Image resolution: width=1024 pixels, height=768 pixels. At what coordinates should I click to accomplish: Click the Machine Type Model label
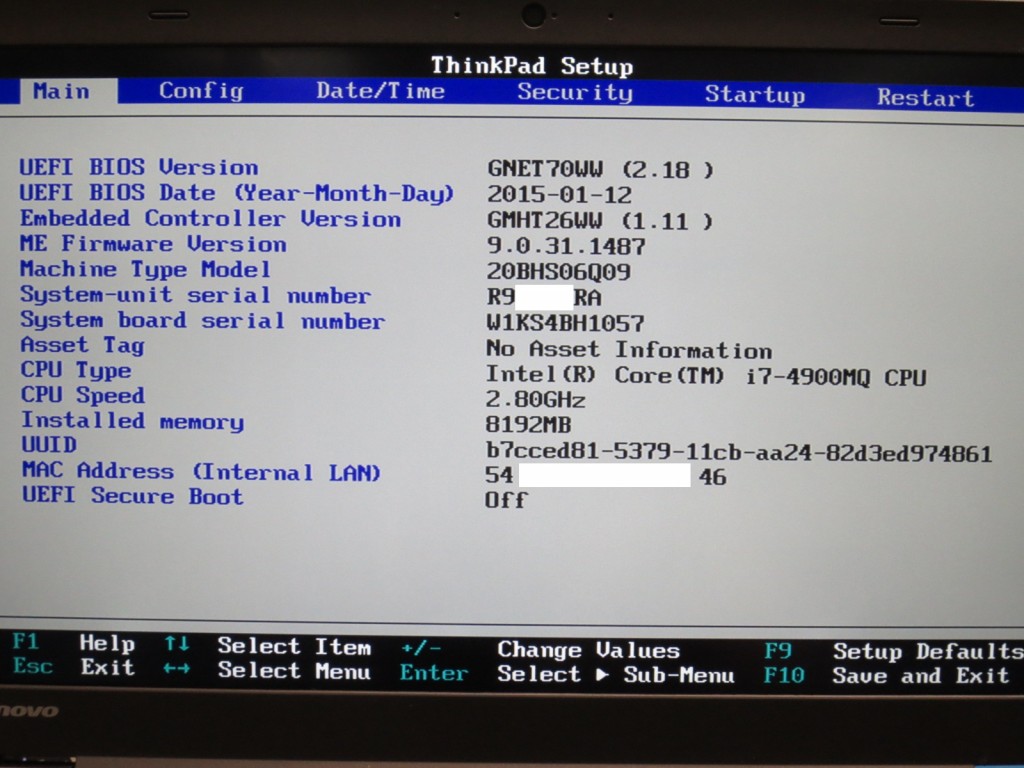[x=145, y=269]
